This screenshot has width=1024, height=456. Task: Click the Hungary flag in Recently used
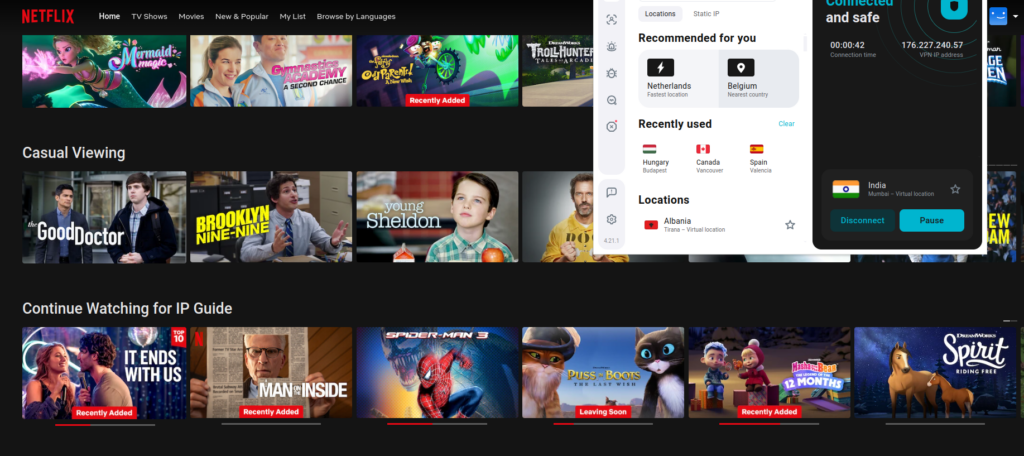pyautogui.click(x=649, y=149)
